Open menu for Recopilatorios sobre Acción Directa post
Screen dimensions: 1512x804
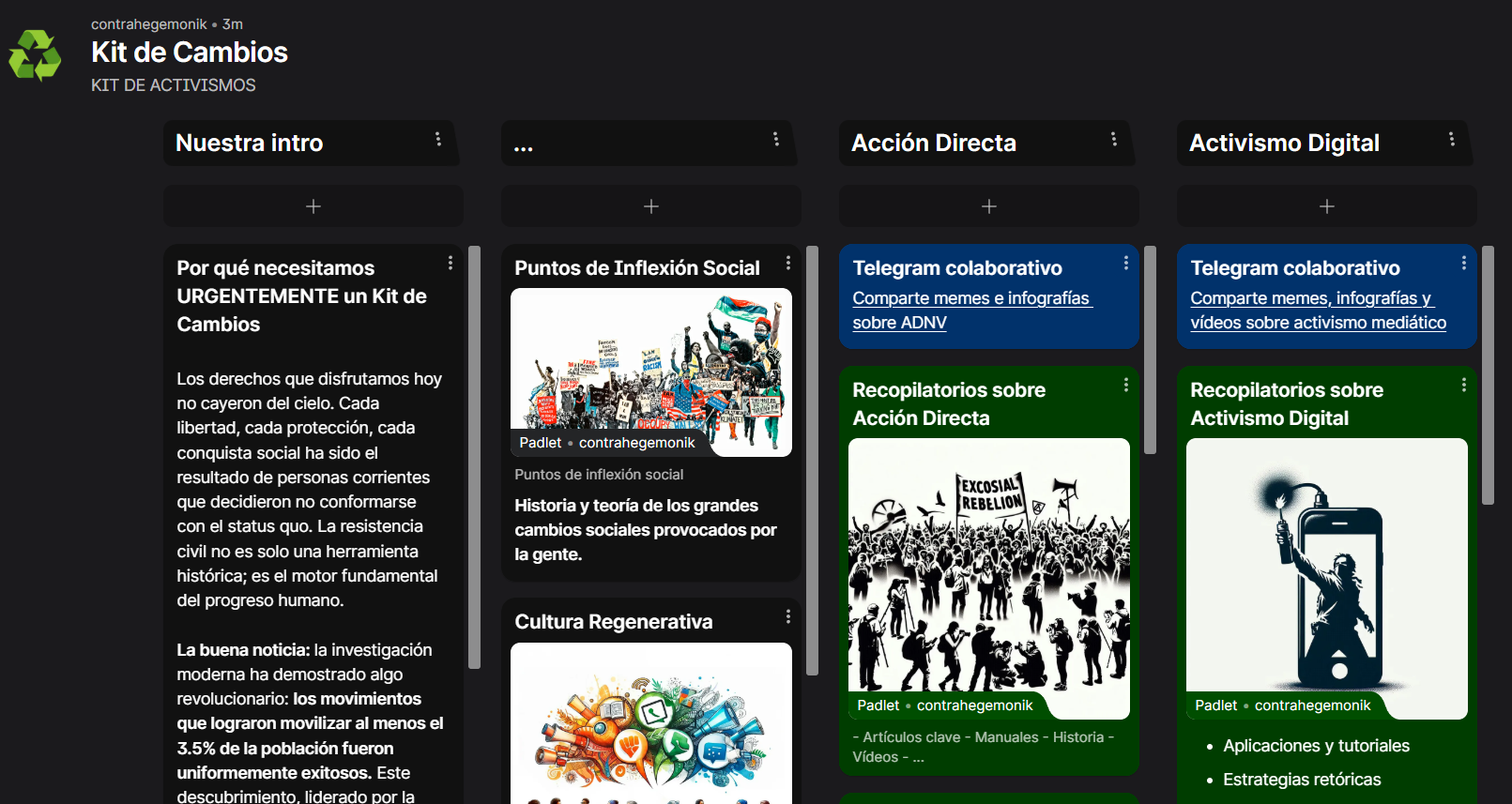[x=1126, y=386]
